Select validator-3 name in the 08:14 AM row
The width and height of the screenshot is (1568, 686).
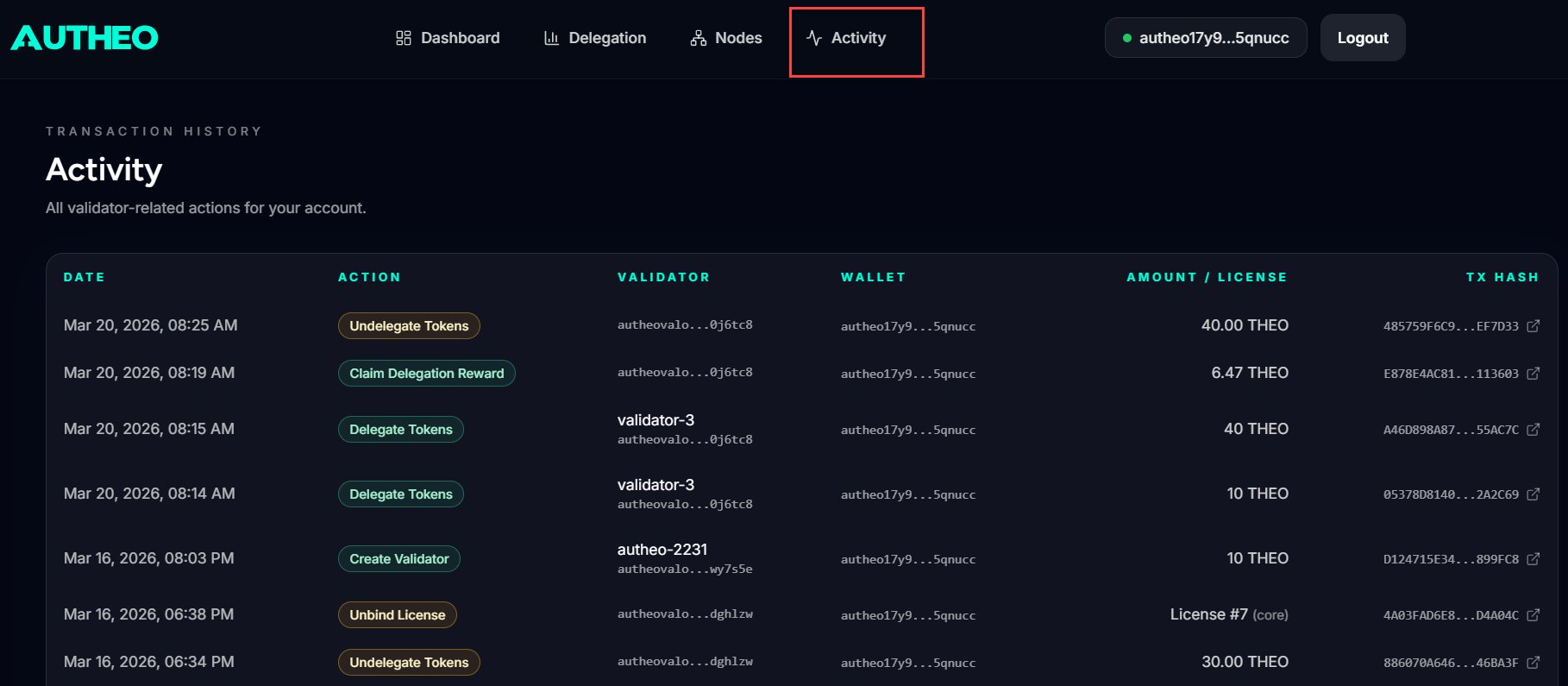click(655, 485)
